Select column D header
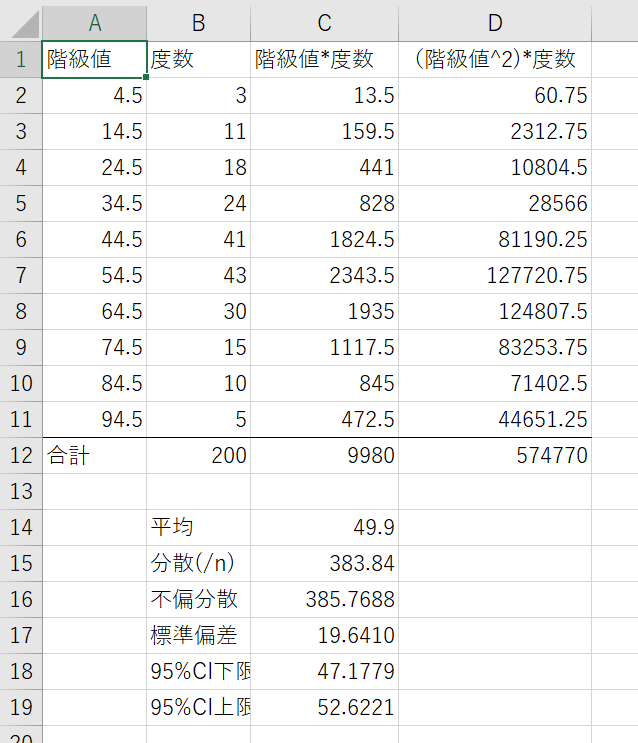Viewport: 638px width, 743px height. click(495, 23)
